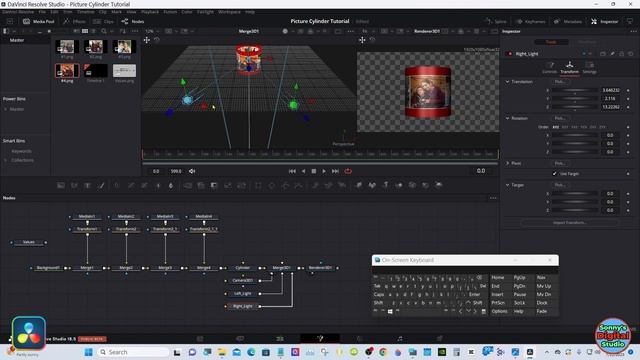Collapse the Target section
Viewport: 640px width, 360px height.
click(507, 185)
